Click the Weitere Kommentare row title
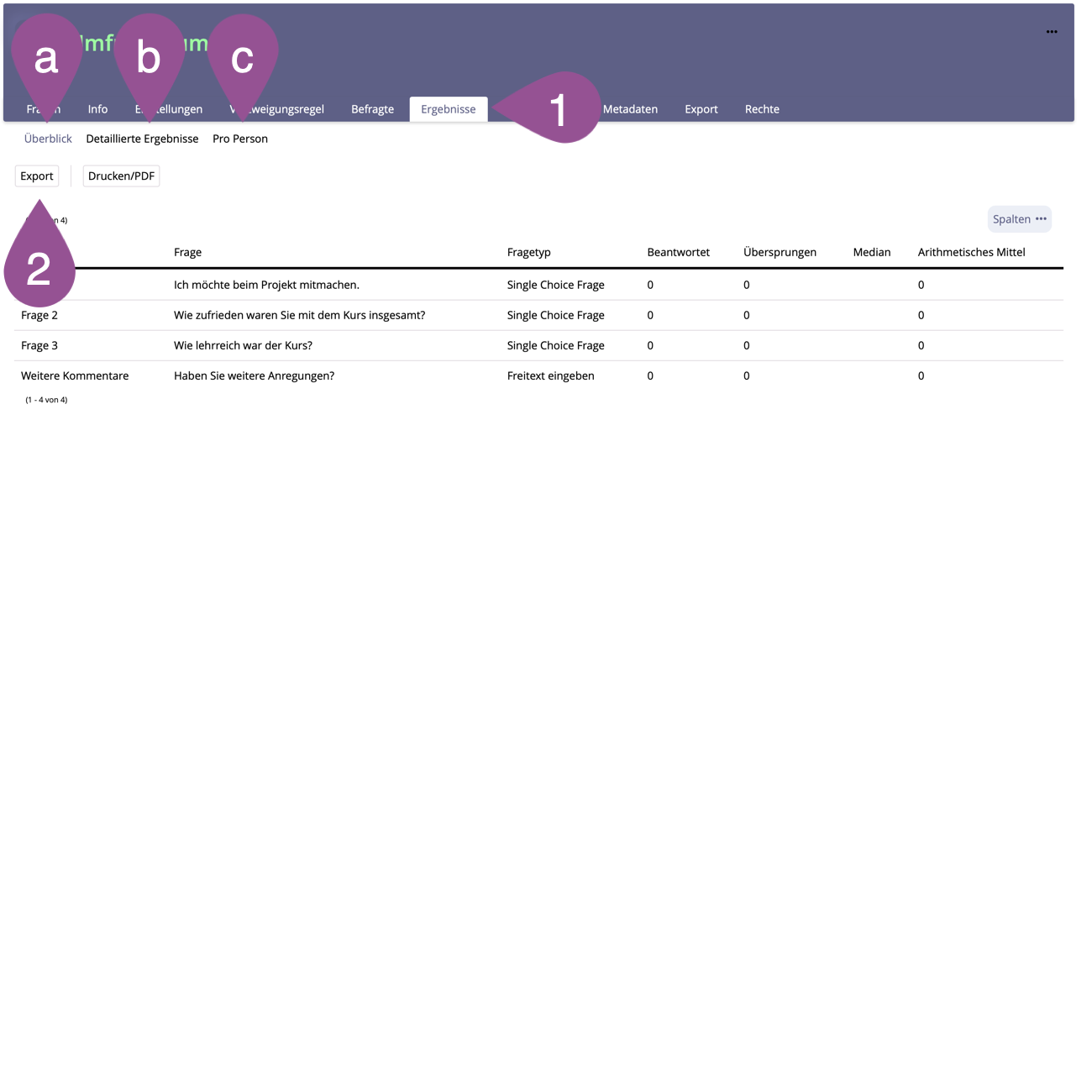 pos(75,375)
